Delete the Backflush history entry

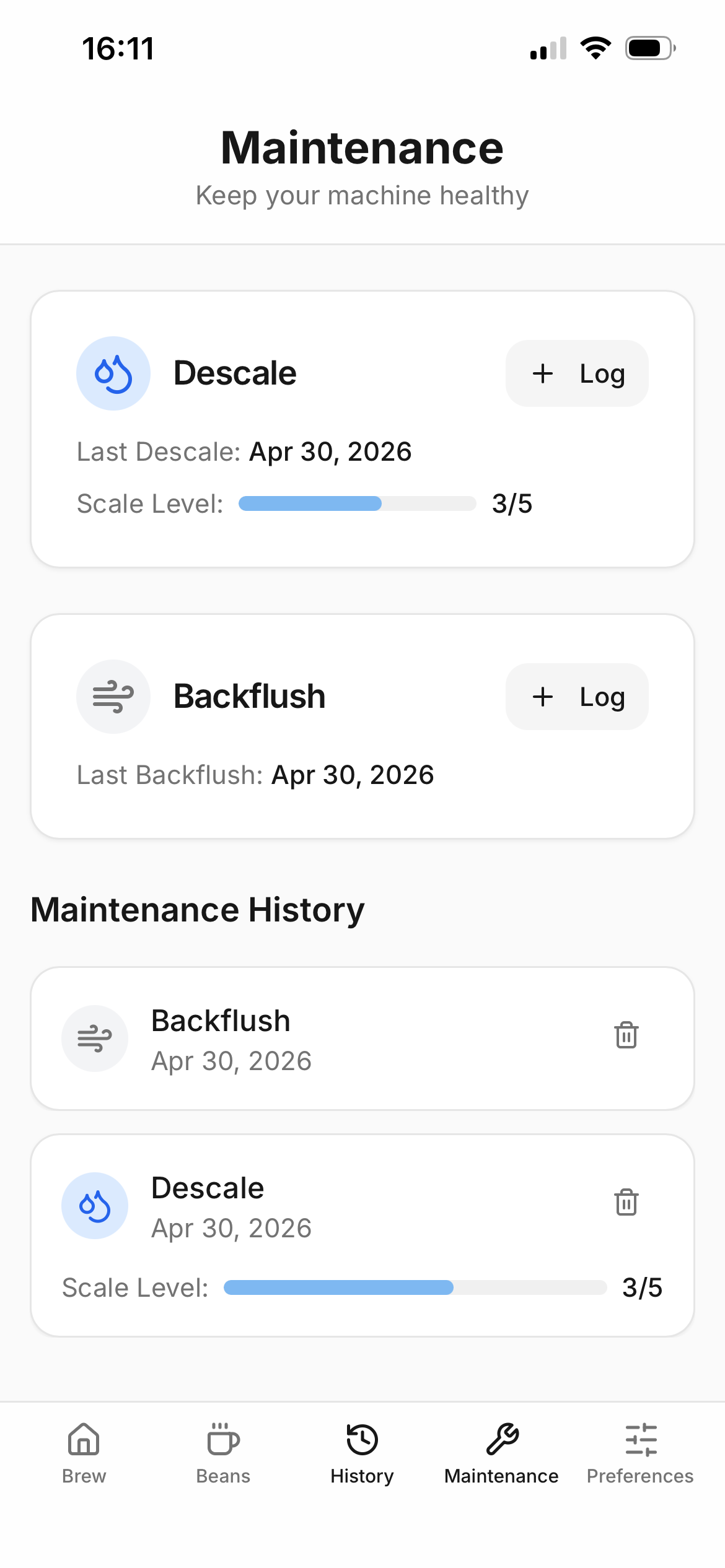626,1035
